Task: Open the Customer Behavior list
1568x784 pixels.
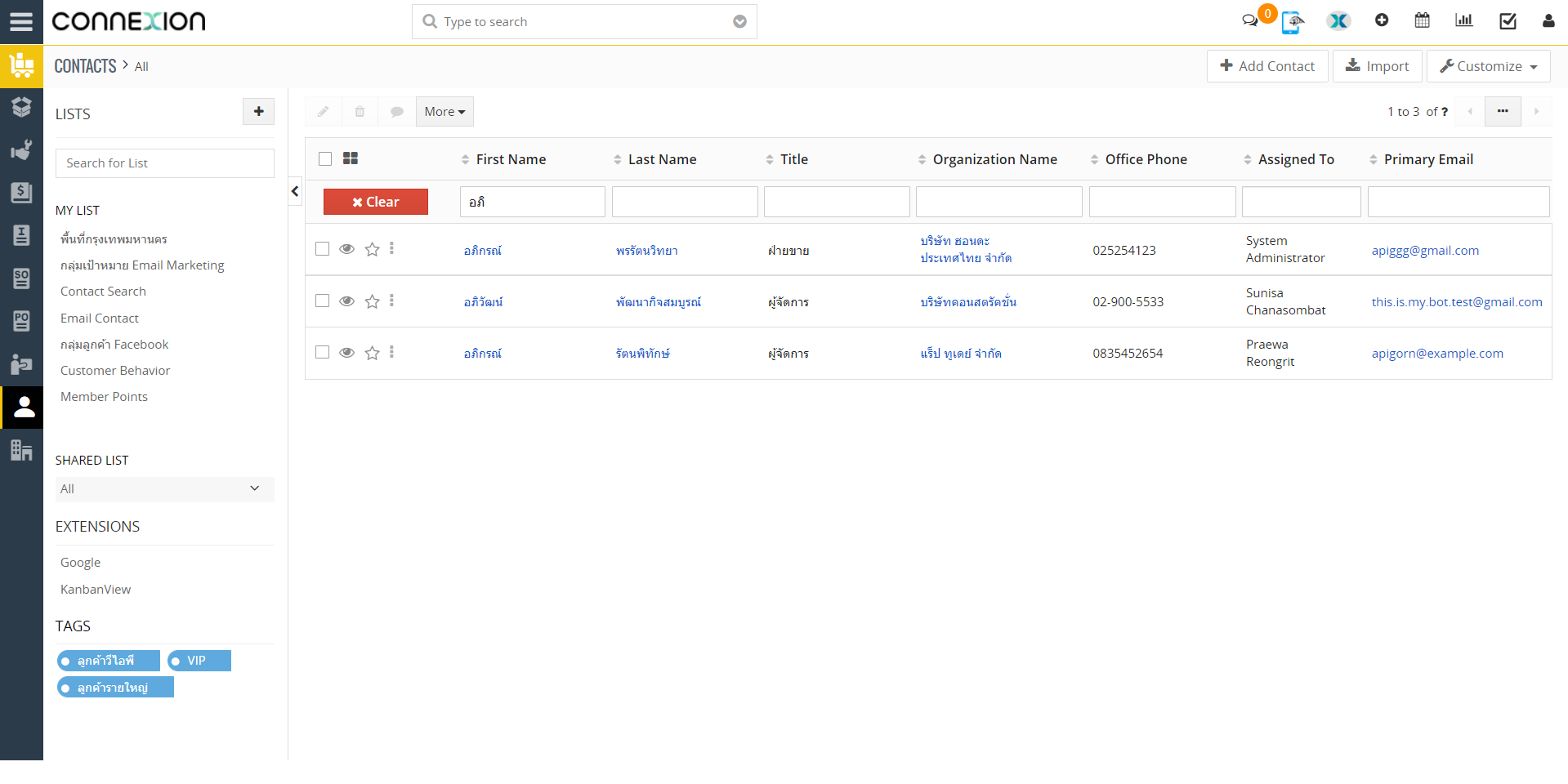Action: pyautogui.click(x=115, y=371)
